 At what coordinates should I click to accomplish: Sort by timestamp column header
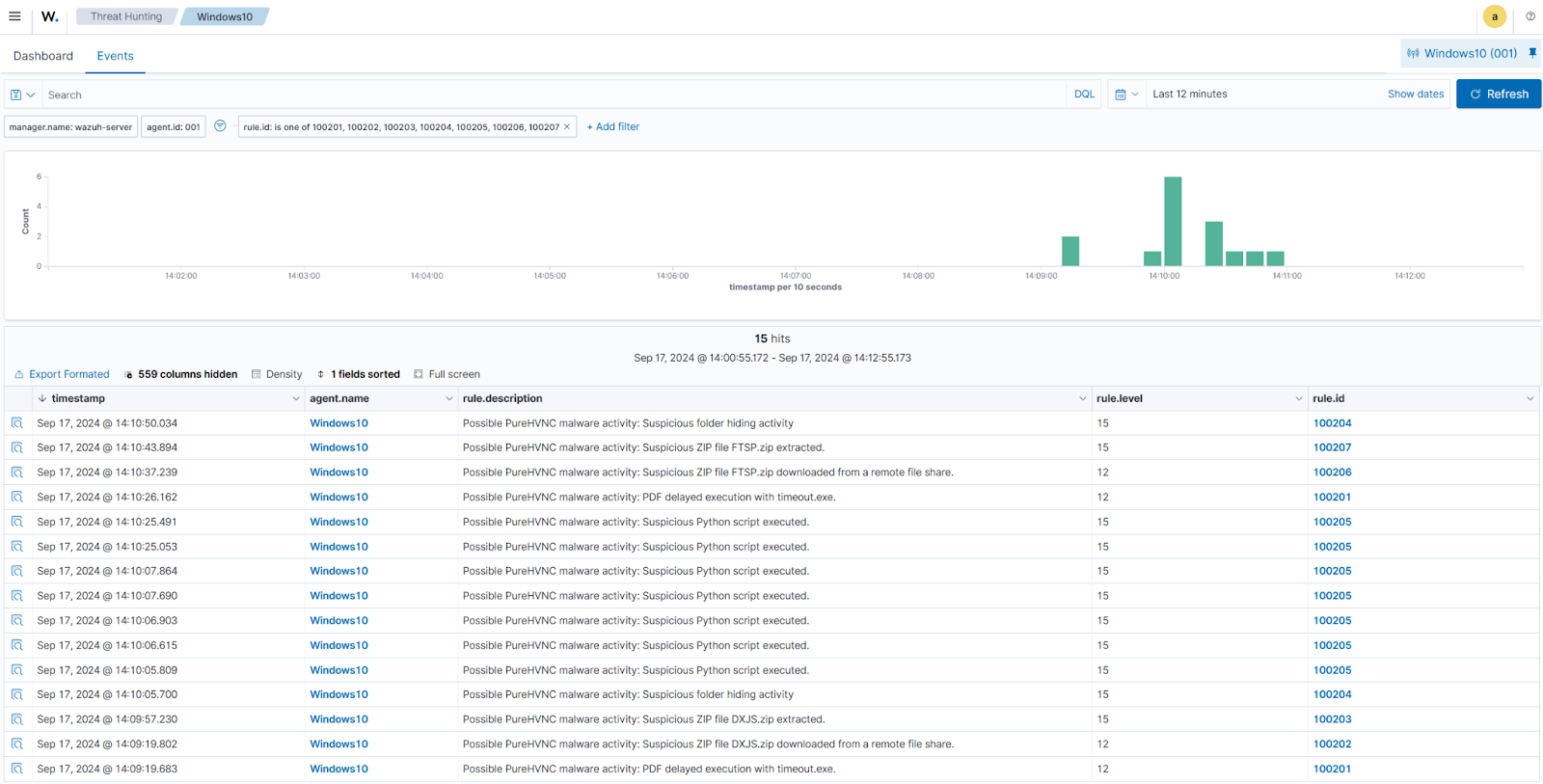tap(78, 398)
